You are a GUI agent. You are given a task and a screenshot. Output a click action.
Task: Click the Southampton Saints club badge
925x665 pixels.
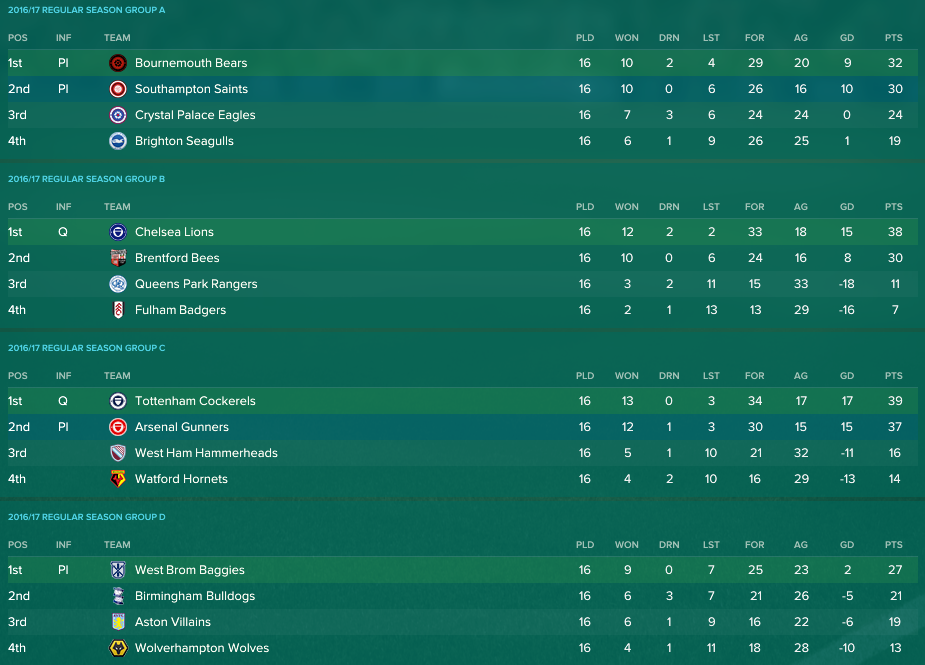118,89
